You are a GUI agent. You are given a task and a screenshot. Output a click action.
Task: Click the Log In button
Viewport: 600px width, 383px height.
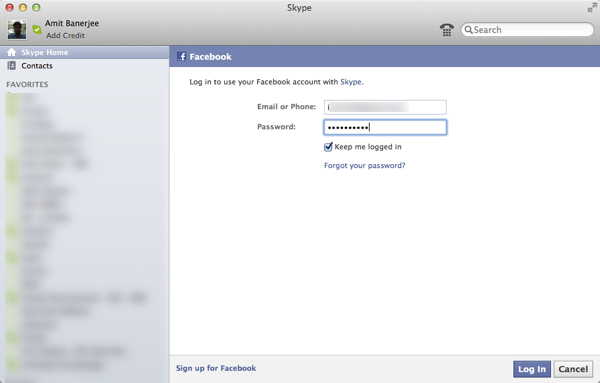coord(532,369)
